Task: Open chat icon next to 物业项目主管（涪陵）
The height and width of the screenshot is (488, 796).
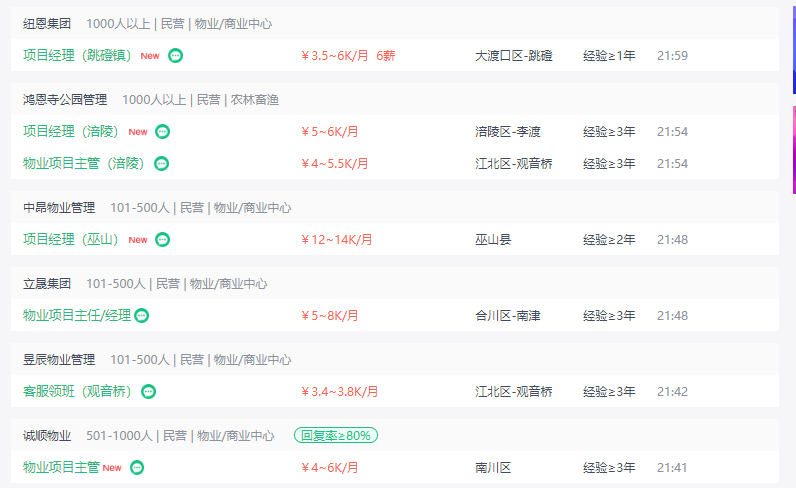Action: click(x=161, y=164)
